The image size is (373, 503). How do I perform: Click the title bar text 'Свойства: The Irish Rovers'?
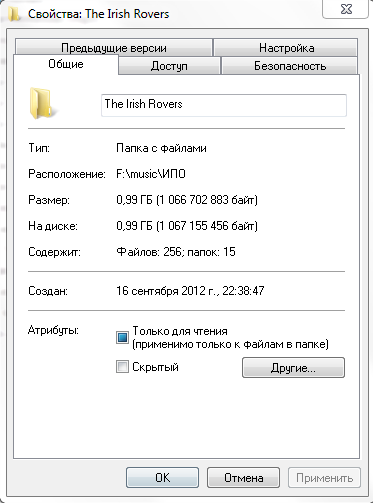(x=99, y=14)
